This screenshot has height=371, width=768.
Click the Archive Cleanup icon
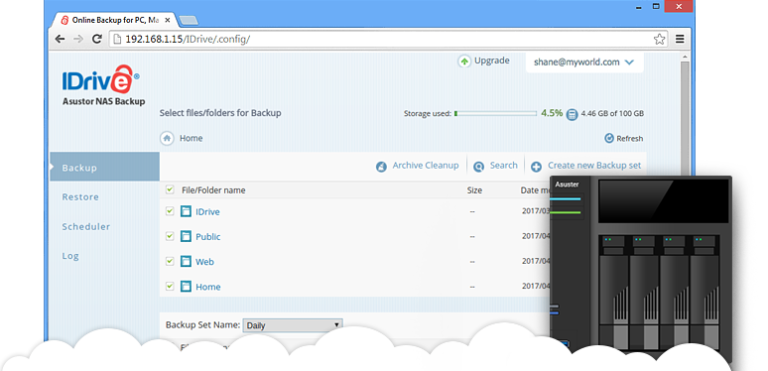381,167
